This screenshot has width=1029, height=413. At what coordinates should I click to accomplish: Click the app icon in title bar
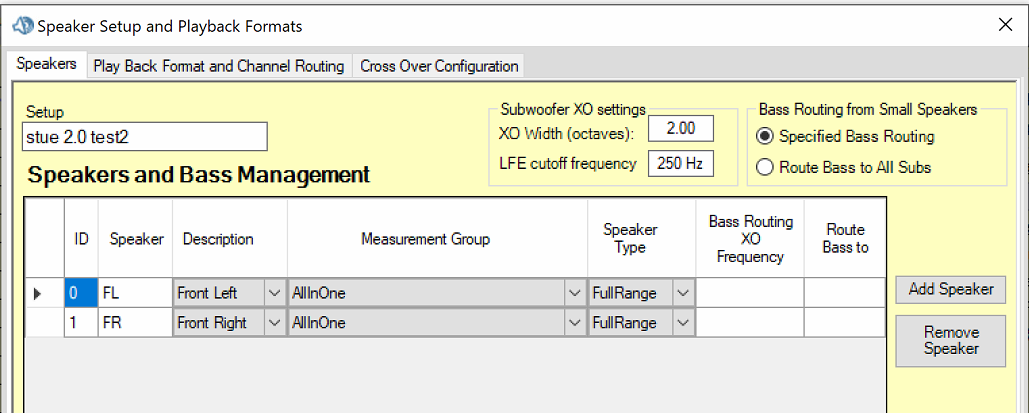pyautogui.click(x=22, y=25)
